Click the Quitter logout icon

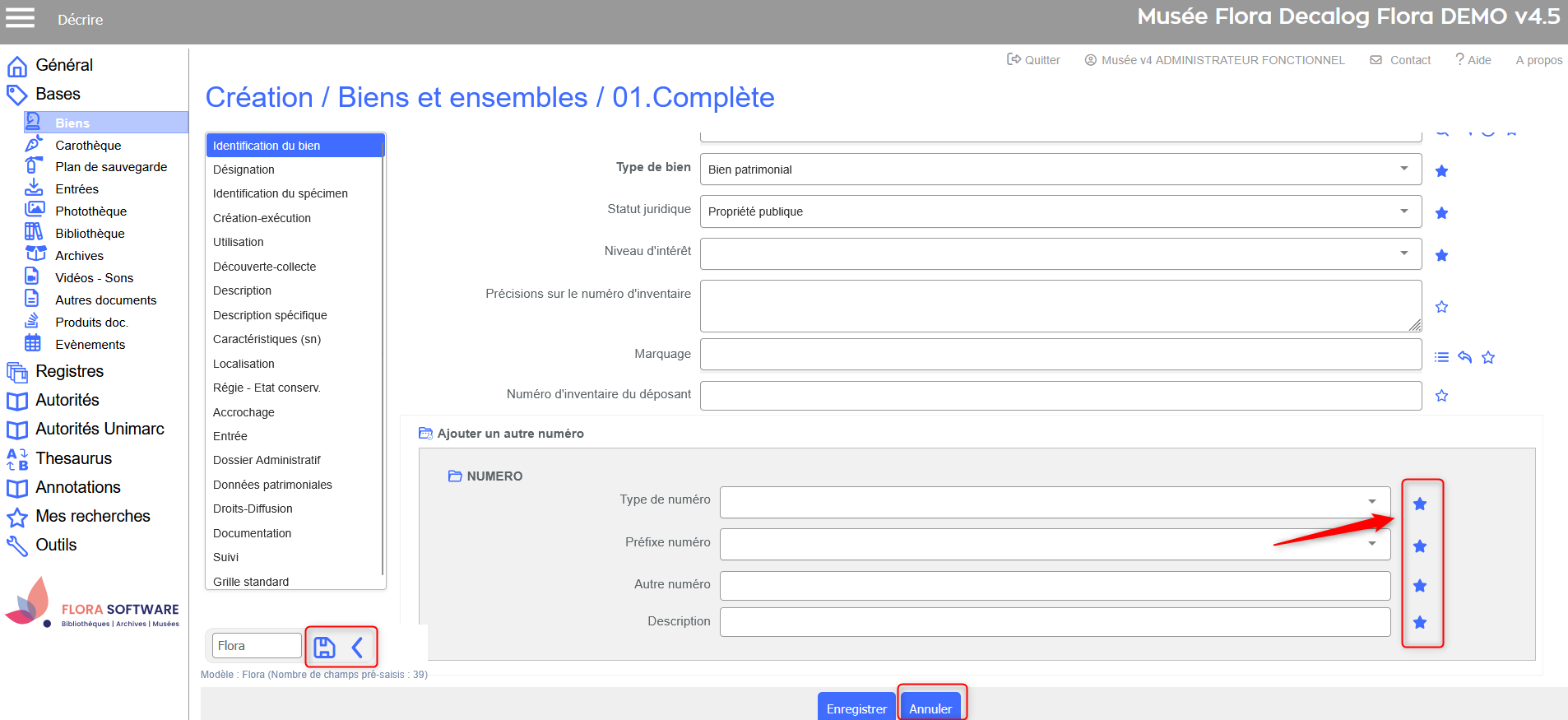[1014, 59]
